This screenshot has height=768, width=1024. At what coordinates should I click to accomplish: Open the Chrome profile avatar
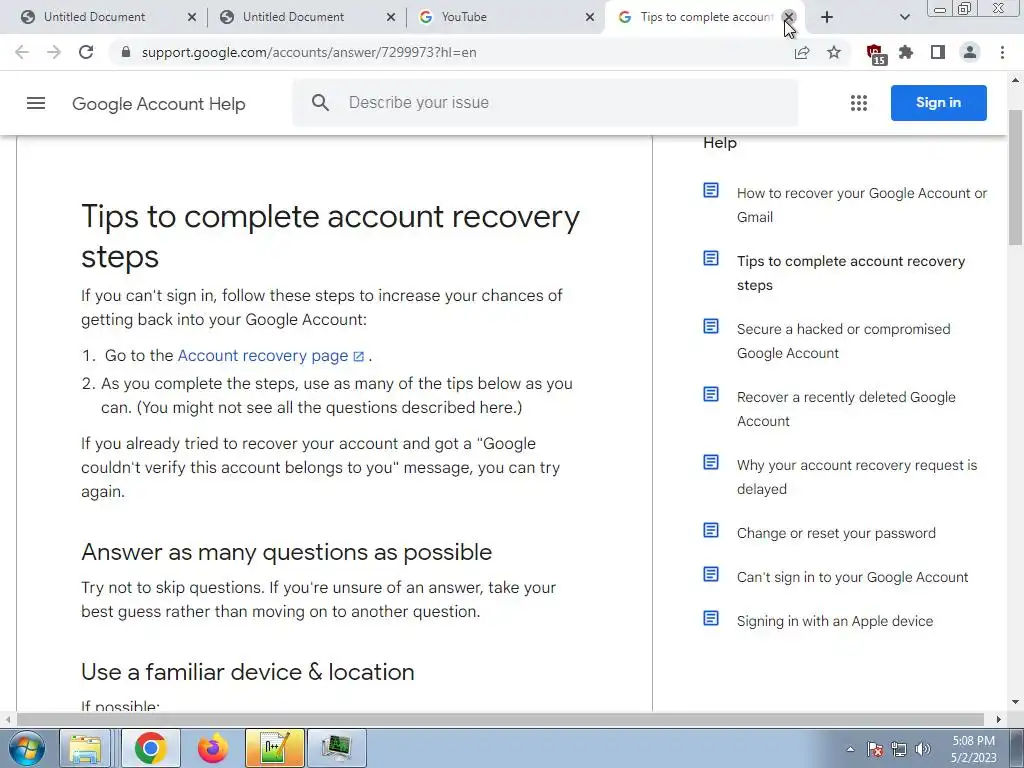point(970,52)
